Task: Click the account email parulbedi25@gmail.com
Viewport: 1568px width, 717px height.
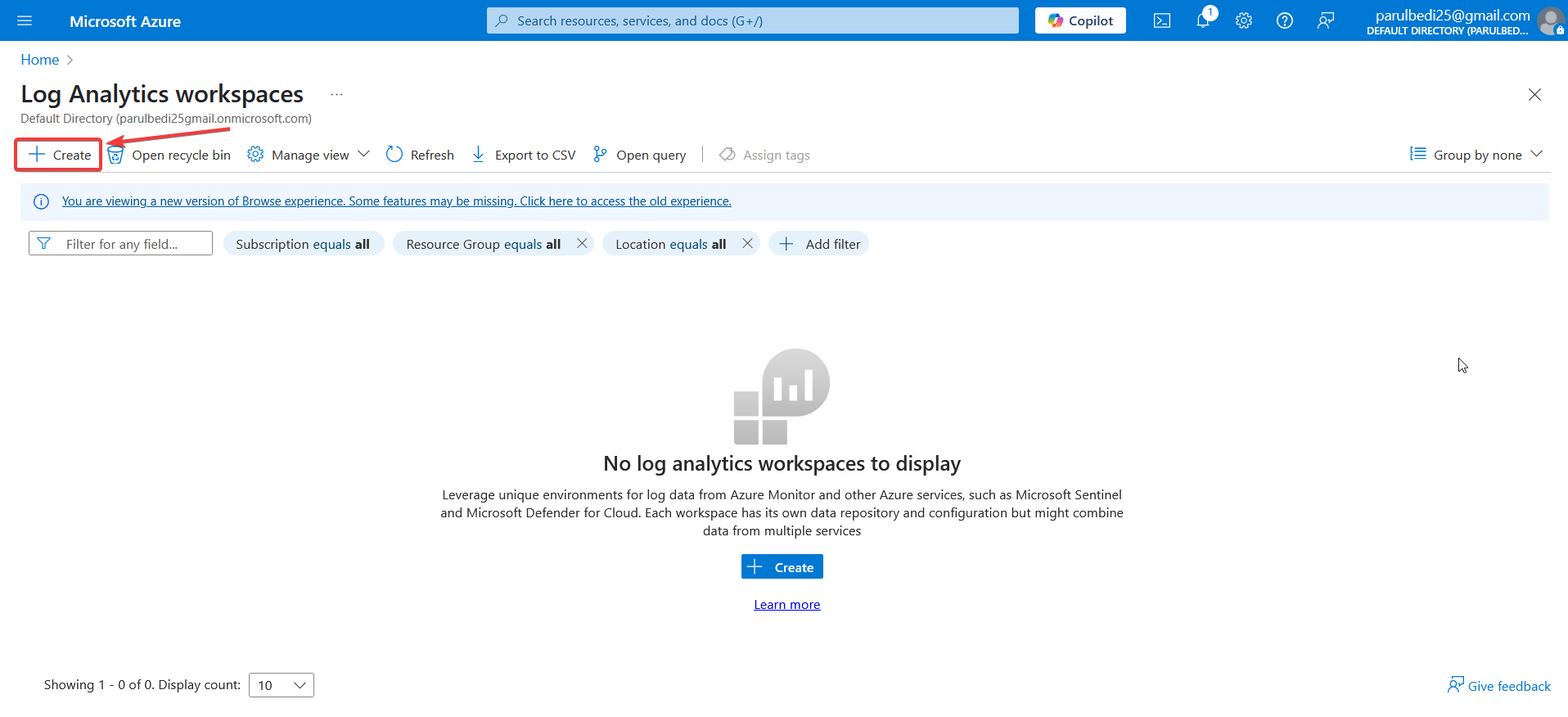Action: (1453, 16)
